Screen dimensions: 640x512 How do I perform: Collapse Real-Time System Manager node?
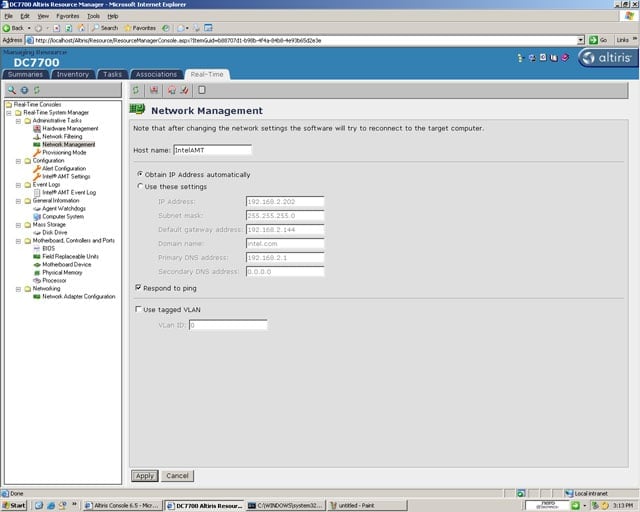click(x=9, y=113)
